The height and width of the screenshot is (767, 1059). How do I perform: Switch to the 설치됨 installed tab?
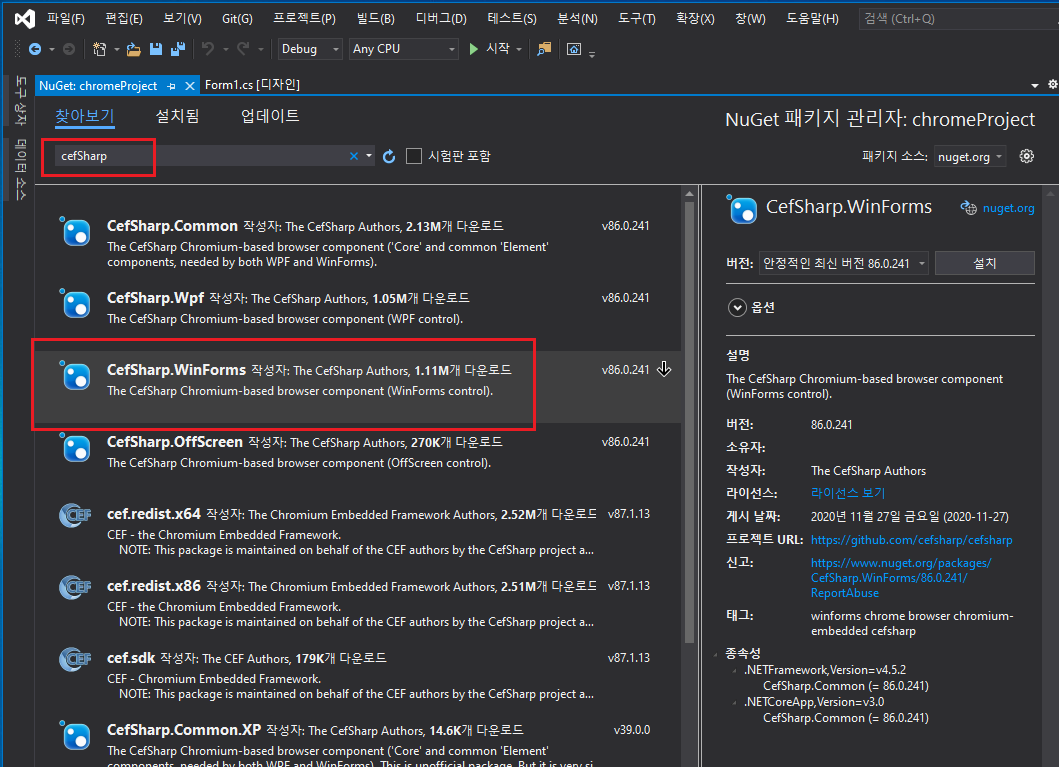click(x=177, y=116)
